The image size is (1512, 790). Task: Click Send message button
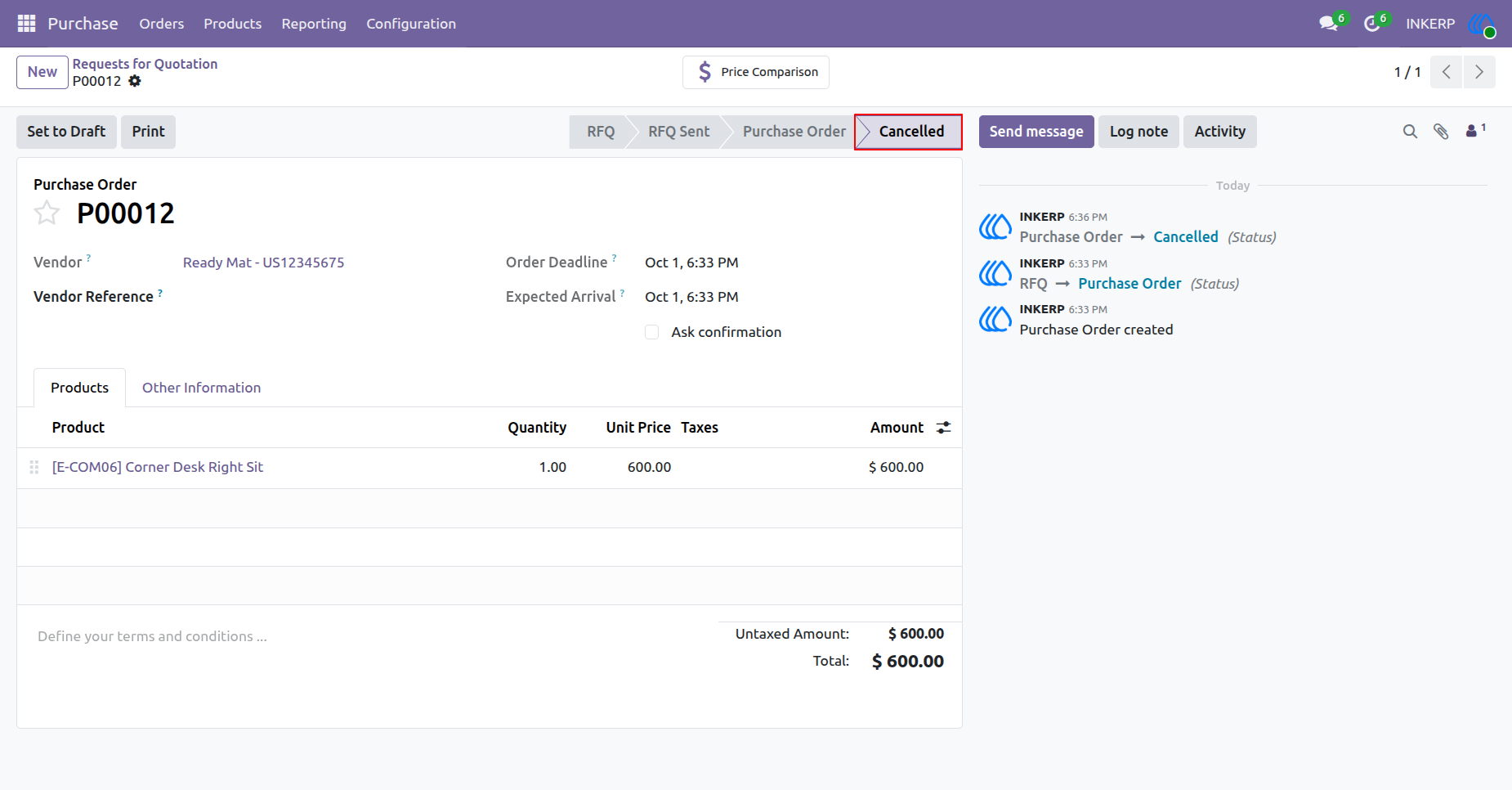[x=1036, y=132]
